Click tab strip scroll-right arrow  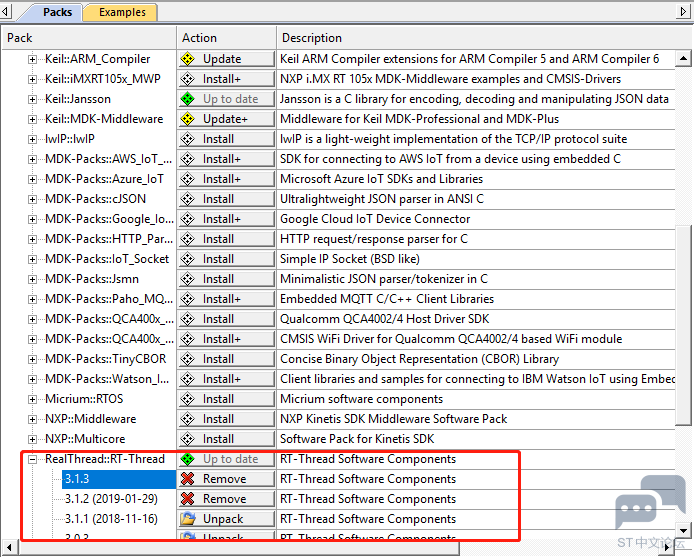(683, 12)
